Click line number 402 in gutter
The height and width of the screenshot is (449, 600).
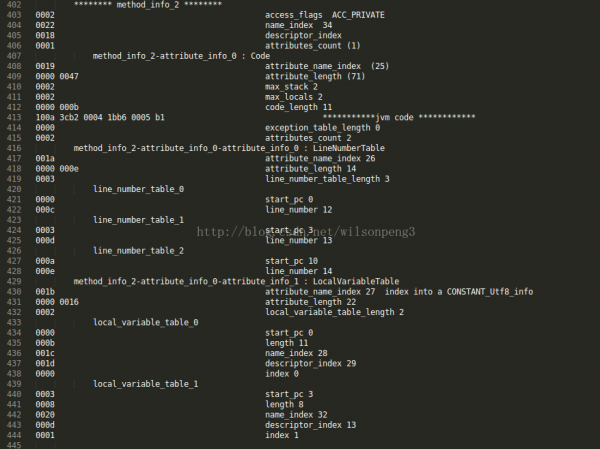pyautogui.click(x=14, y=5)
